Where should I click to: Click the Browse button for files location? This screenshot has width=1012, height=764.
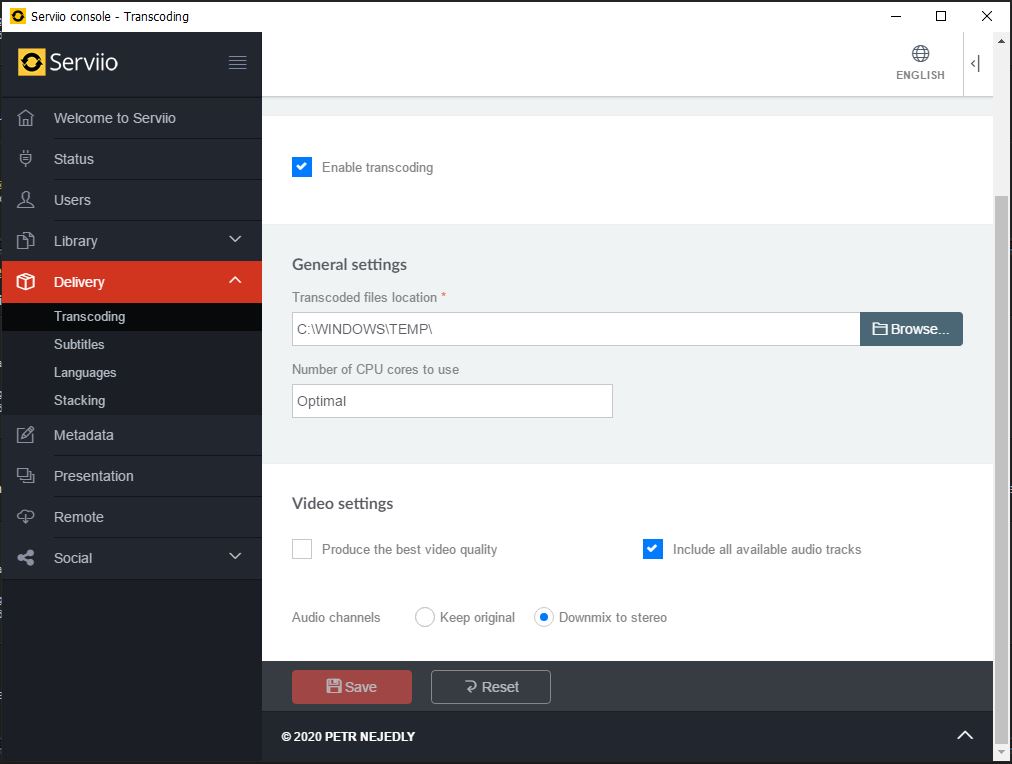coord(911,329)
